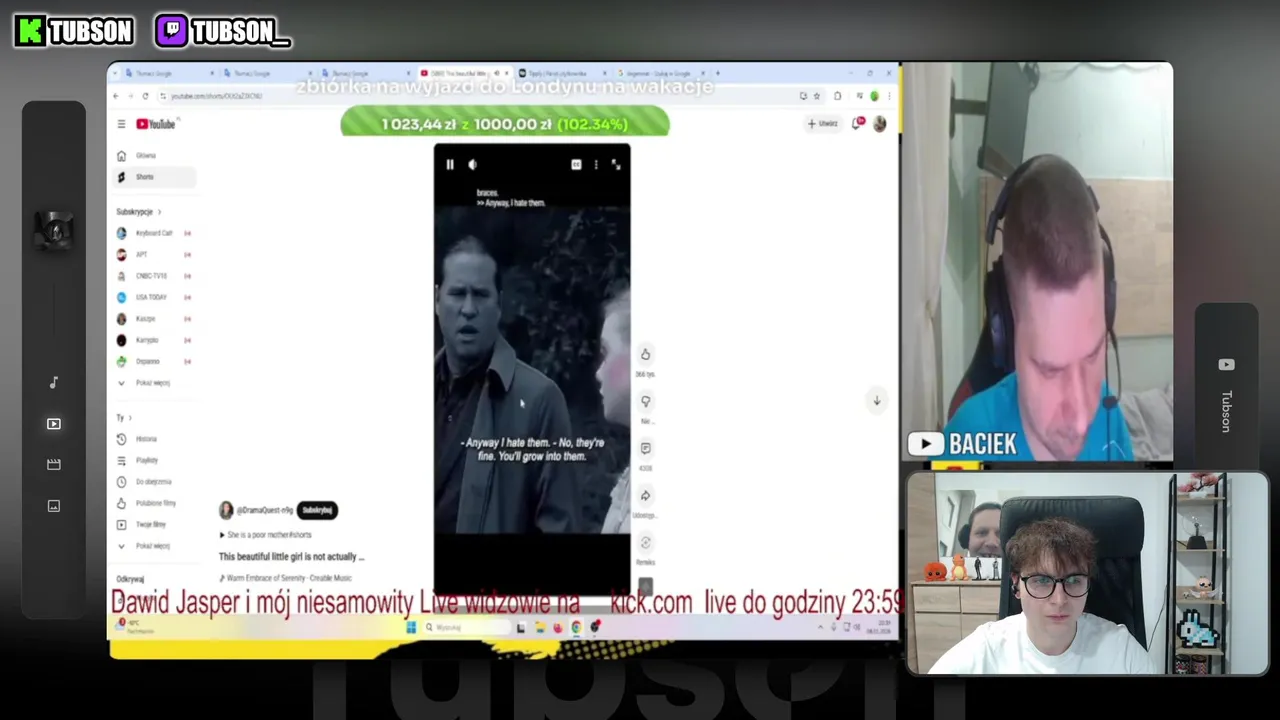The width and height of the screenshot is (1280, 720).
Task: Click the browser back arrow
Action: click(x=116, y=96)
